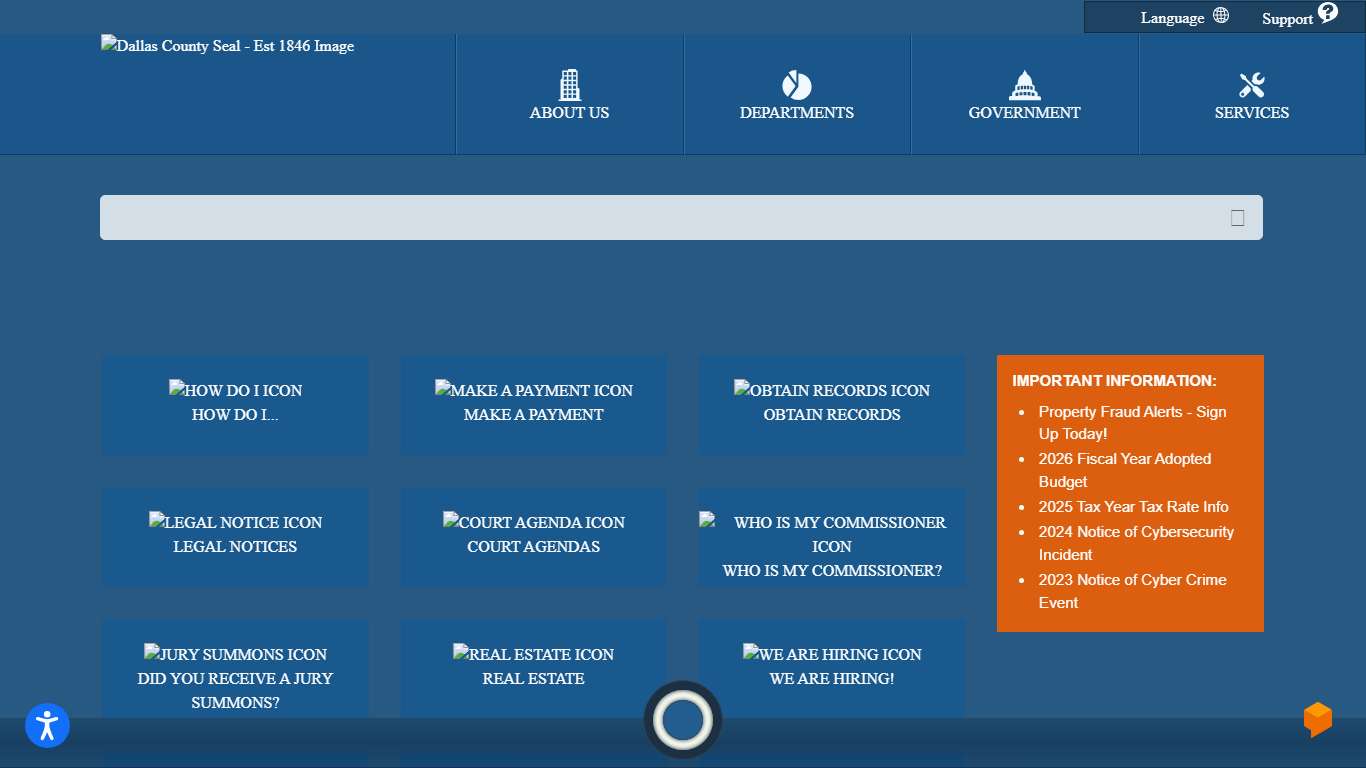1366x768 pixels.
Task: Open 2025 Tax Year Tax Rate Info
Action: [1133, 507]
